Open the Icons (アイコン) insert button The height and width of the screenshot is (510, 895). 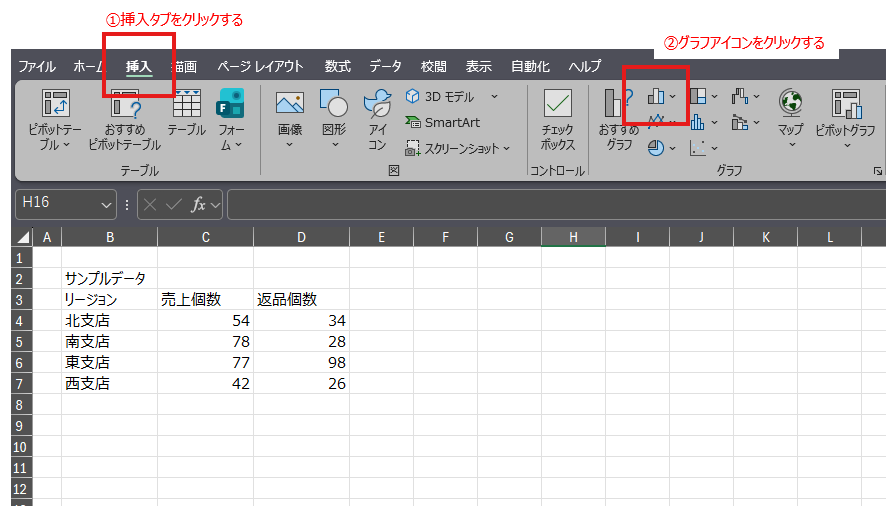(x=377, y=105)
